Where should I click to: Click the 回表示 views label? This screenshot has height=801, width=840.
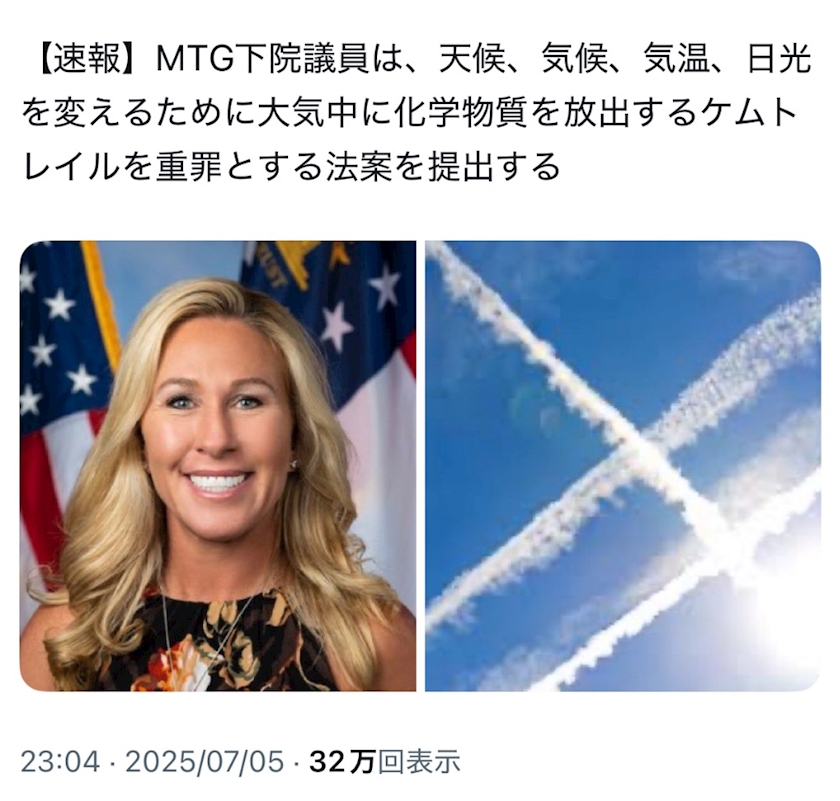point(418,761)
